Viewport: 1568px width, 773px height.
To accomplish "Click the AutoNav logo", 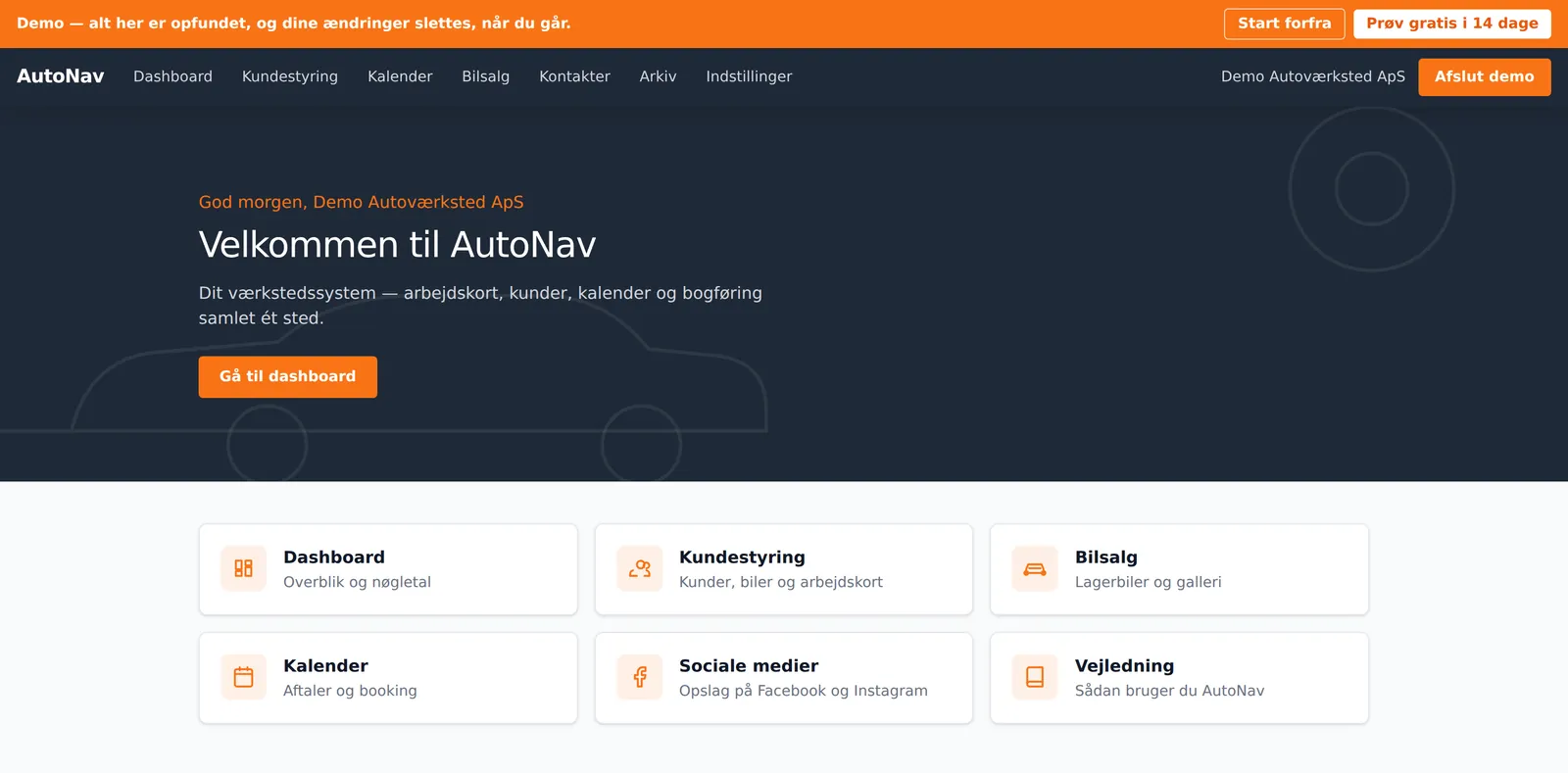I will 61,76.
